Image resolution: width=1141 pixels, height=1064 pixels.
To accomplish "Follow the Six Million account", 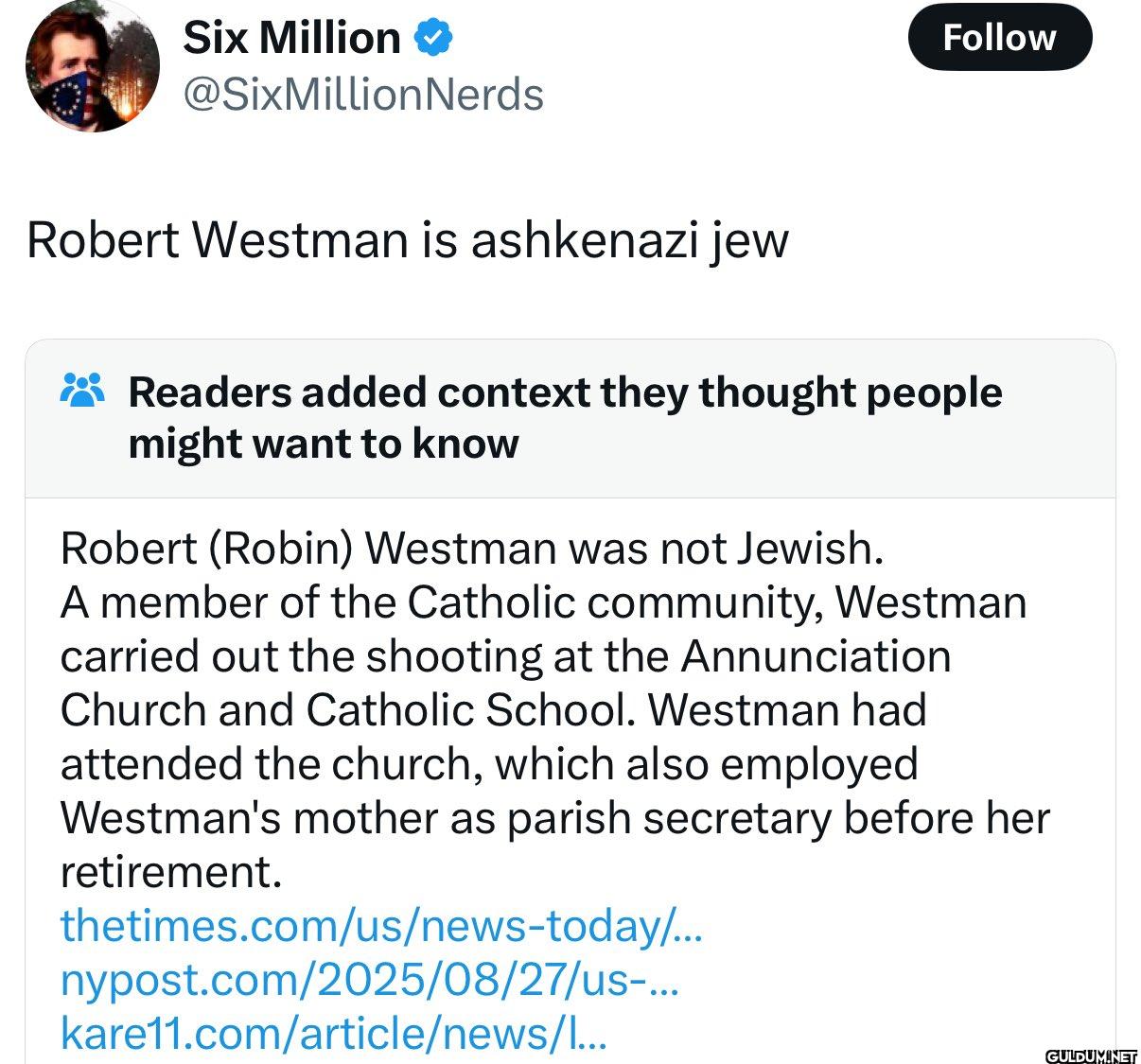I will (999, 38).
